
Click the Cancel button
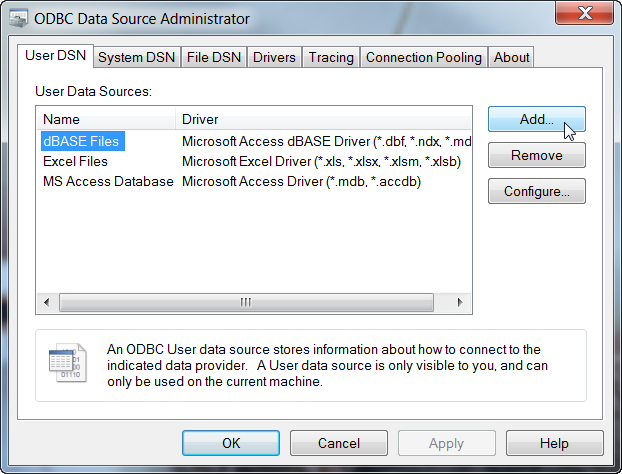pos(339,443)
